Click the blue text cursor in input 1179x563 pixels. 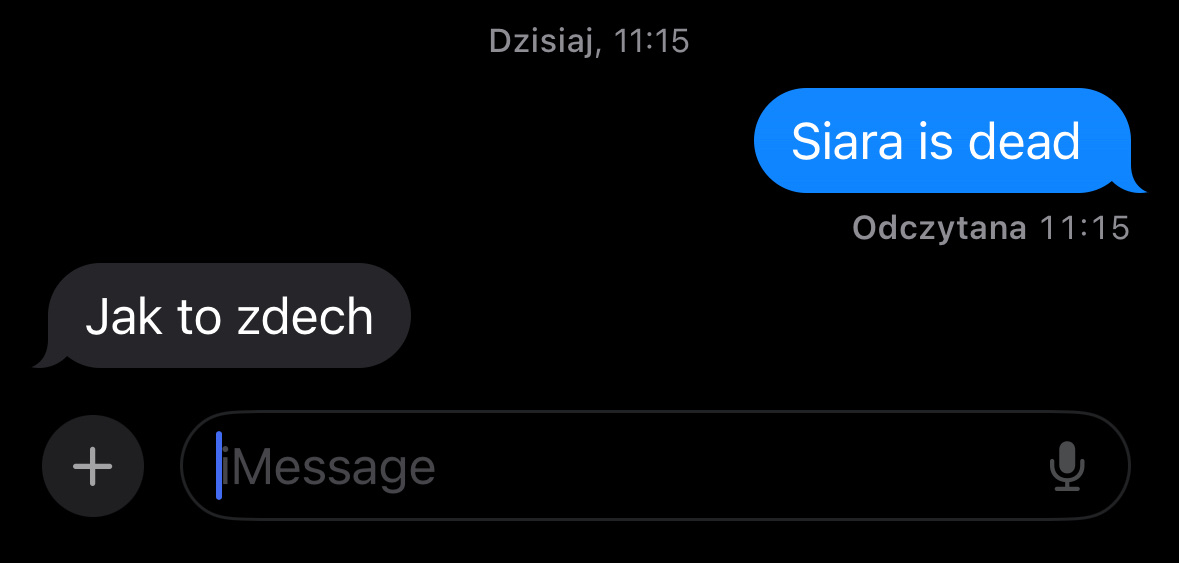(219, 465)
